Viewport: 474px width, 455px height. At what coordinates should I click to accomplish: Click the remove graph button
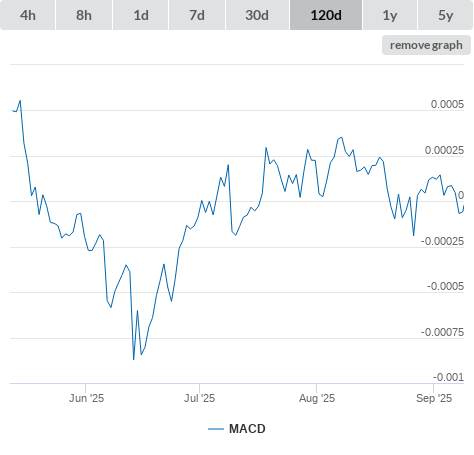coord(426,45)
